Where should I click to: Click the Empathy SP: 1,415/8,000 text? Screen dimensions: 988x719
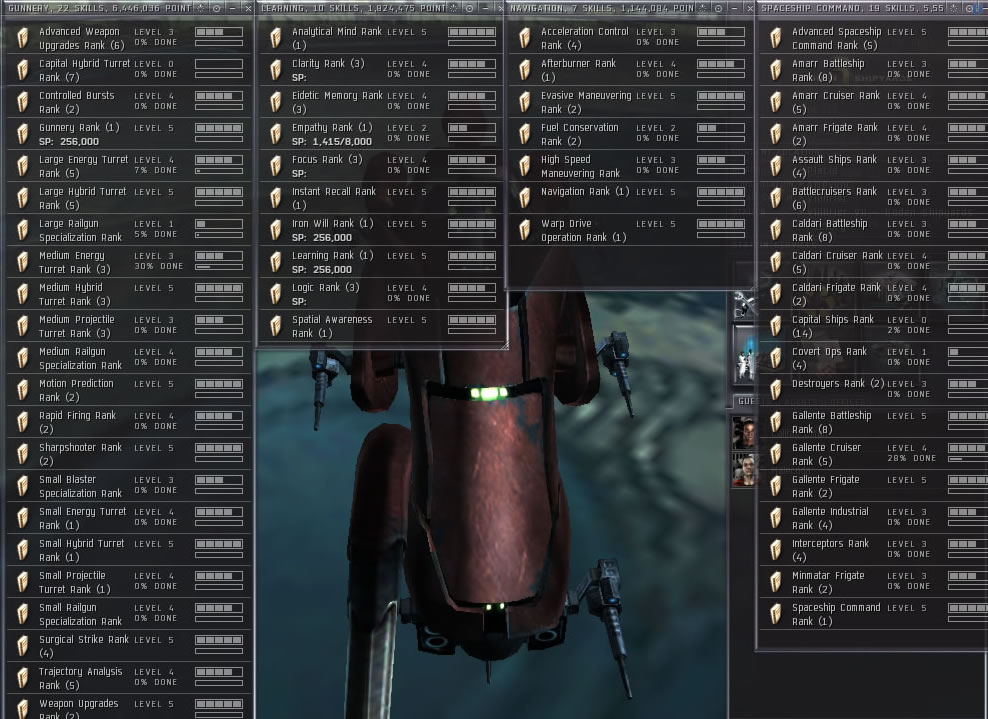(331, 141)
